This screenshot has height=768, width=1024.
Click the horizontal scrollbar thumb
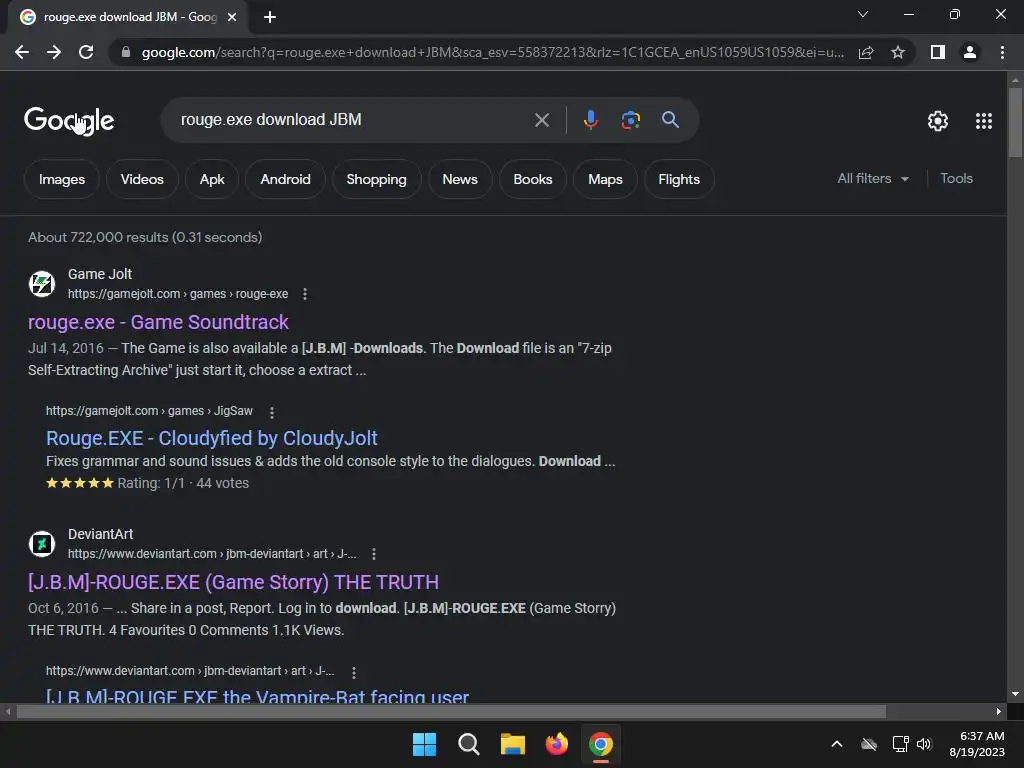[451, 711]
